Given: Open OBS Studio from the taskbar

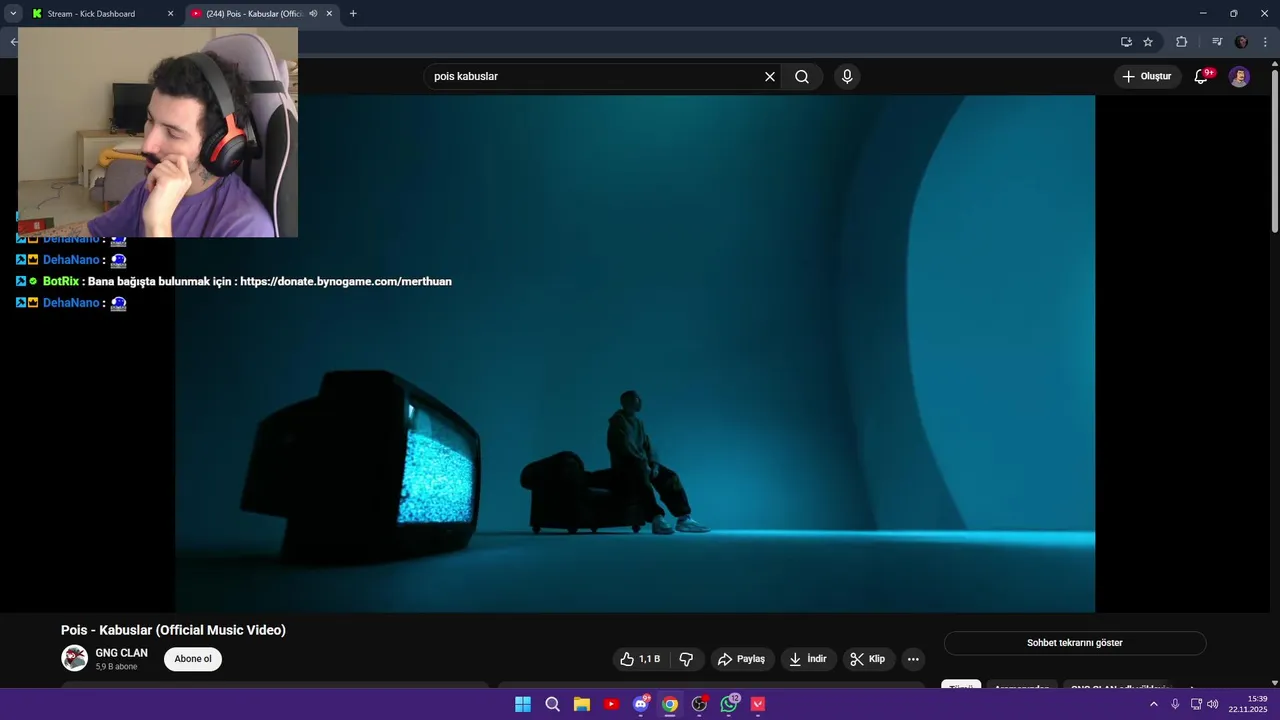Looking at the screenshot, I should [x=700, y=704].
